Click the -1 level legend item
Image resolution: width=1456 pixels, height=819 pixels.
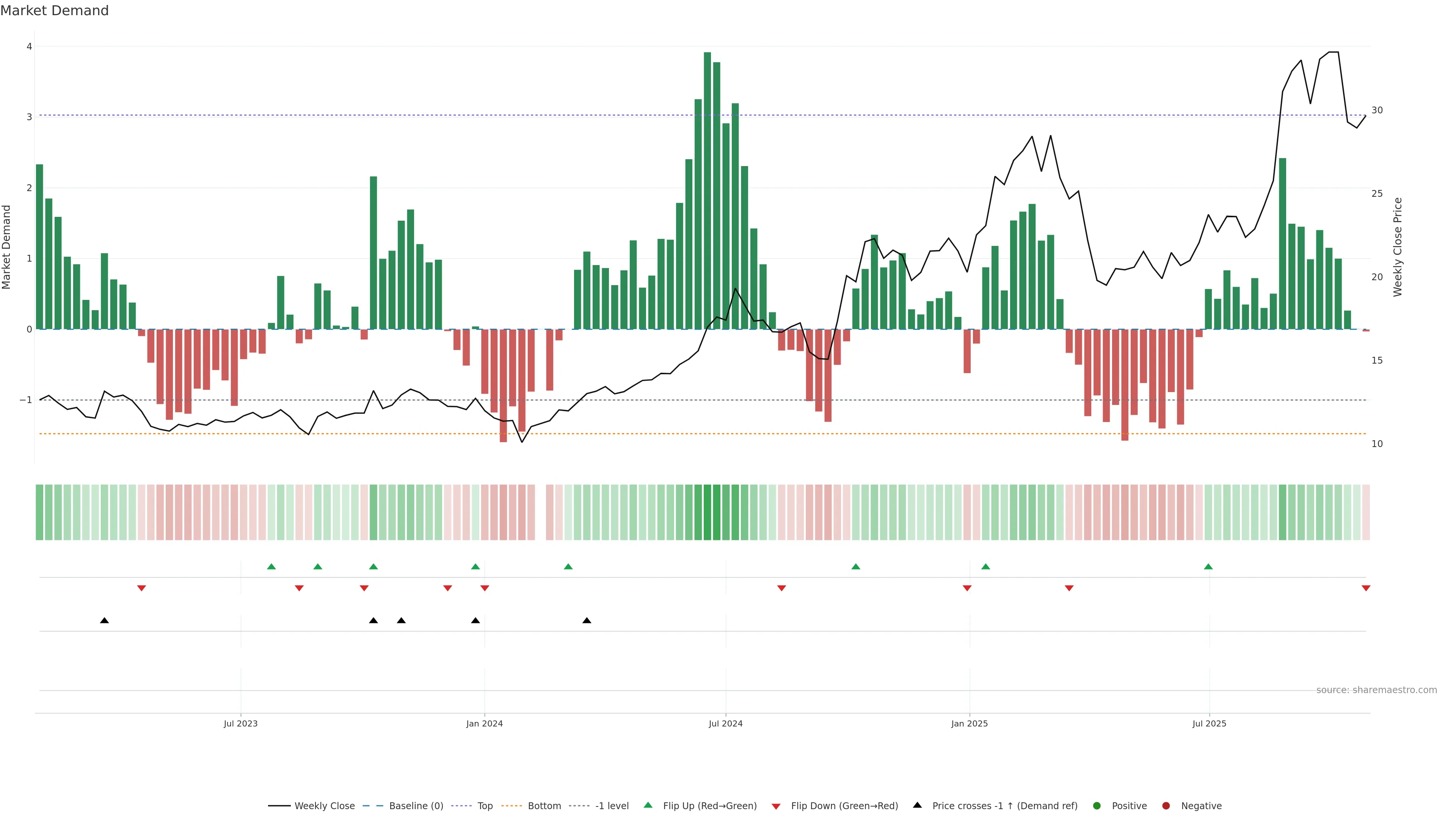[x=612, y=805]
